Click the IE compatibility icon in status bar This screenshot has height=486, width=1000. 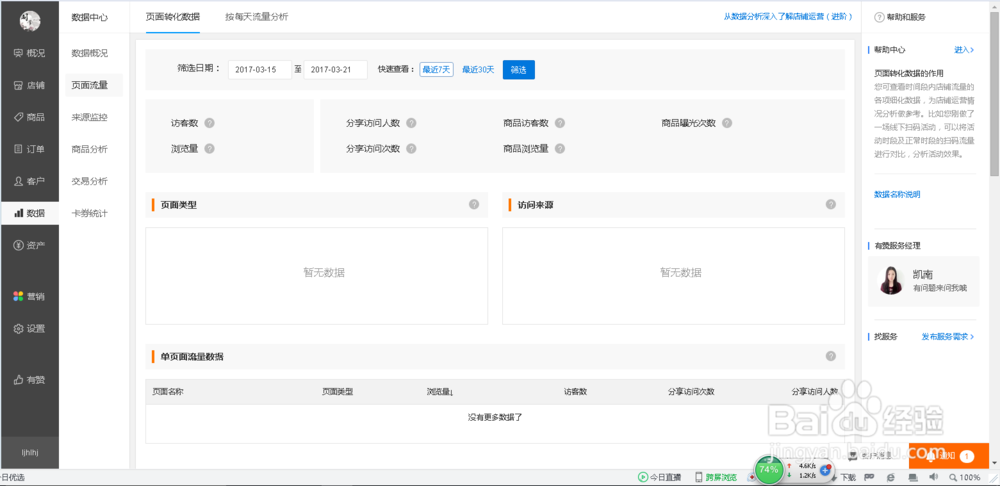[892, 477]
